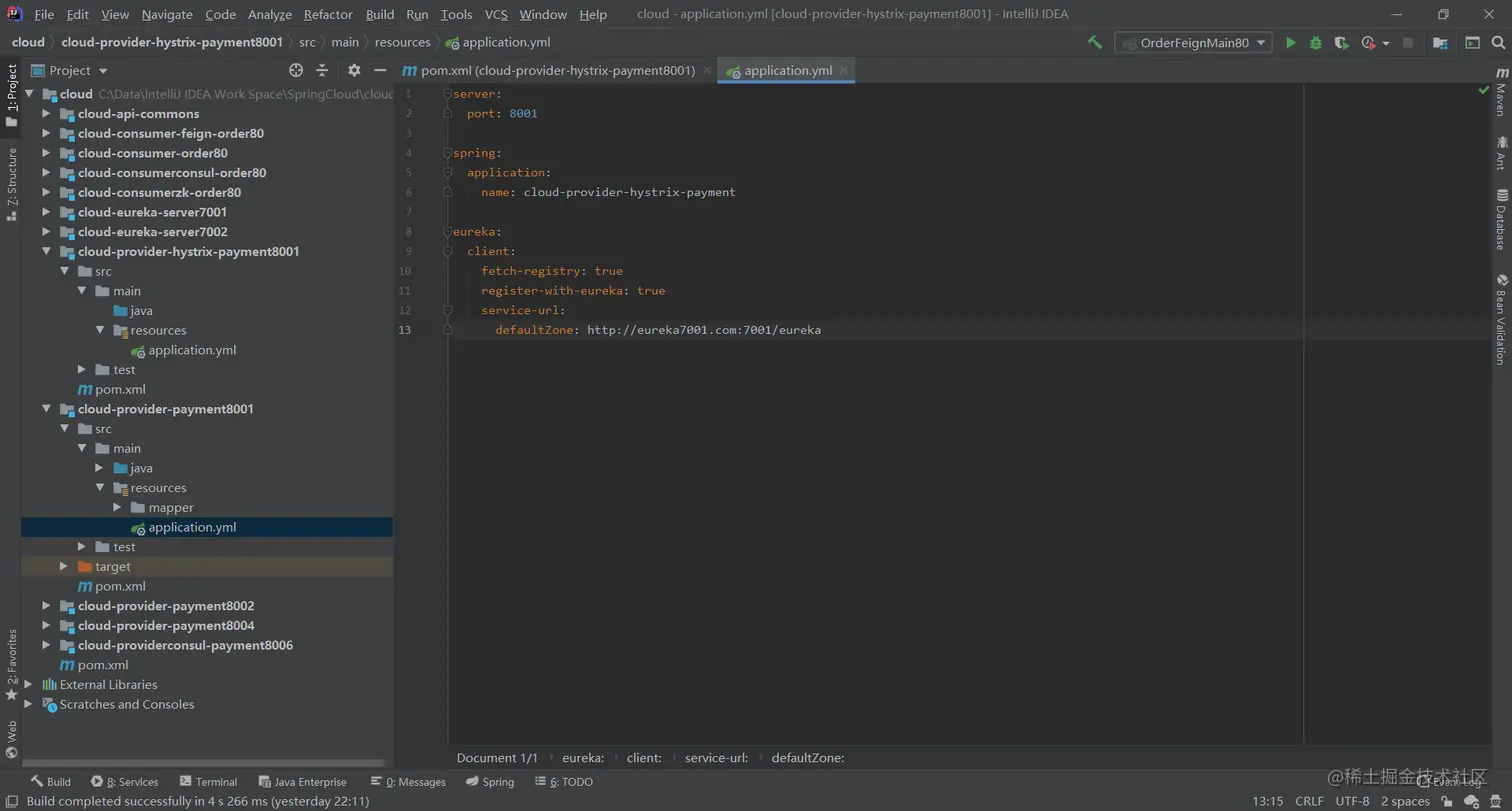Open Search Everywhere magnifier icon

pos(1498,43)
